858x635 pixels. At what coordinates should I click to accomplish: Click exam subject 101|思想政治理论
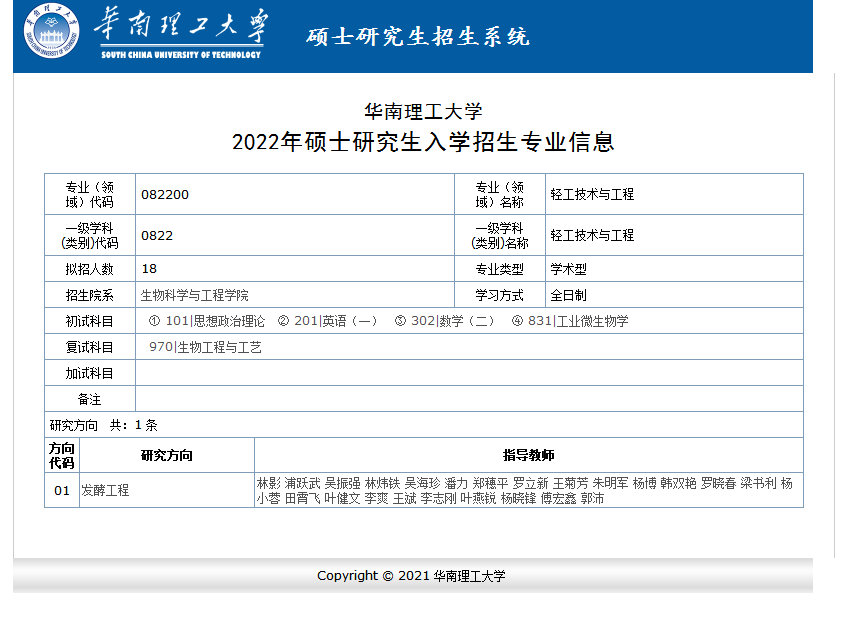(x=215, y=321)
